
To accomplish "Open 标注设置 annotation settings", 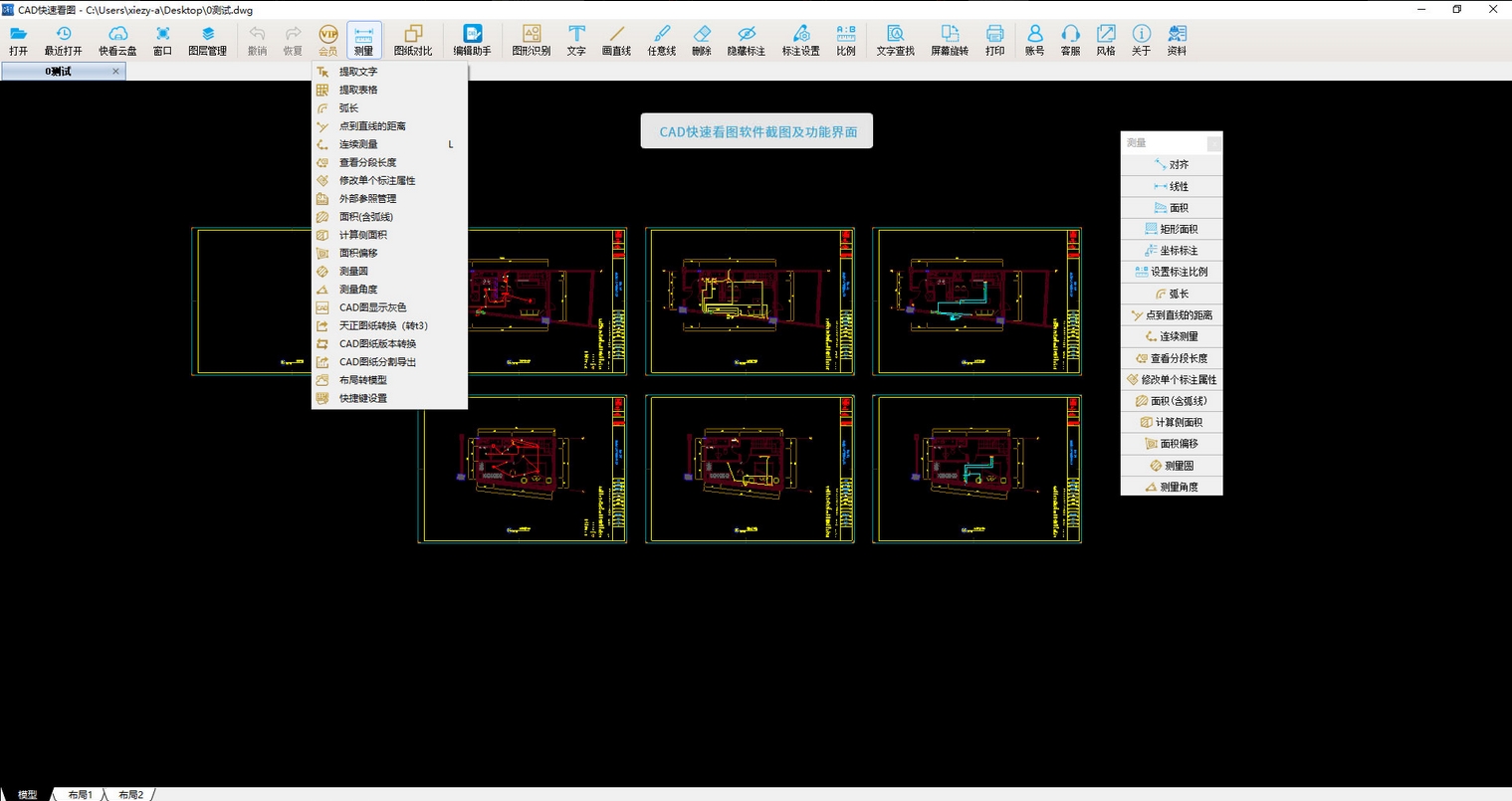I will point(800,41).
